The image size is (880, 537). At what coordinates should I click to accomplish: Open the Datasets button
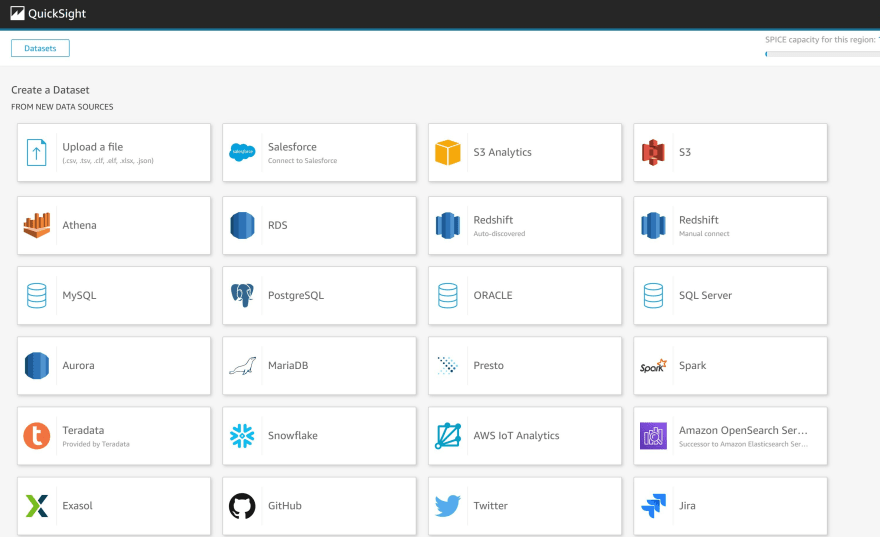40,48
